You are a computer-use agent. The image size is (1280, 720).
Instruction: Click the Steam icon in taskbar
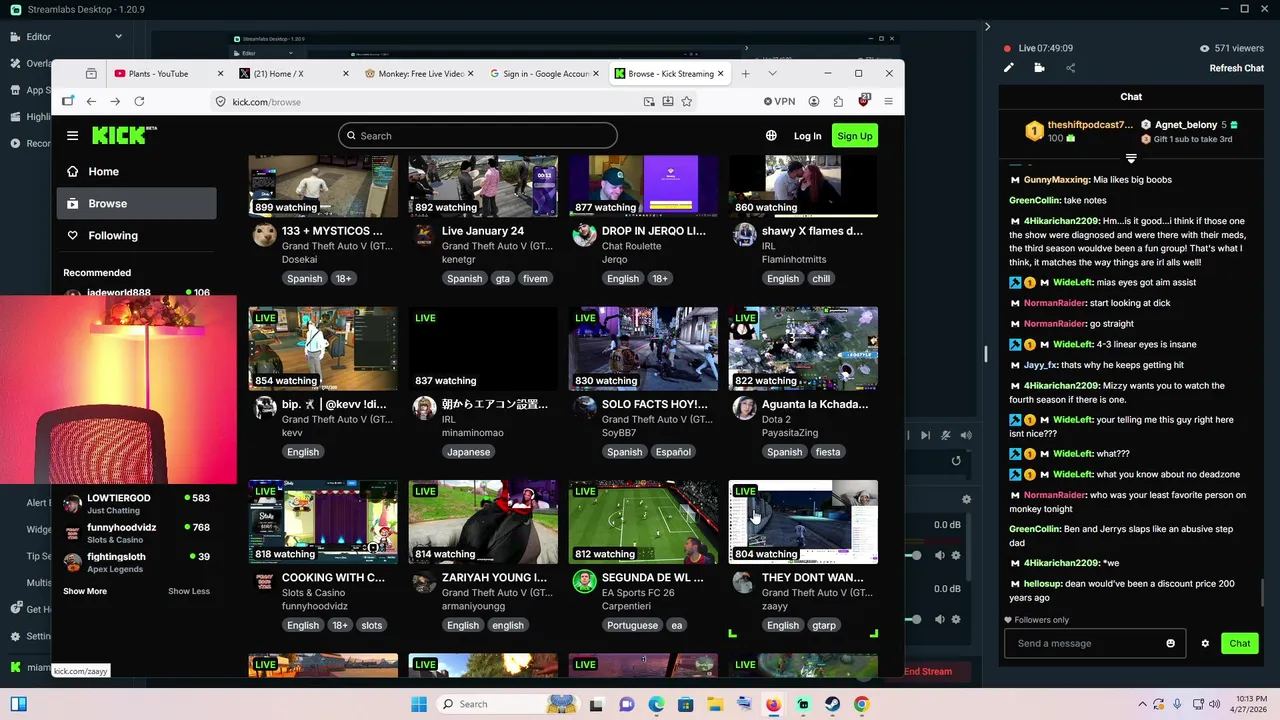pos(832,704)
